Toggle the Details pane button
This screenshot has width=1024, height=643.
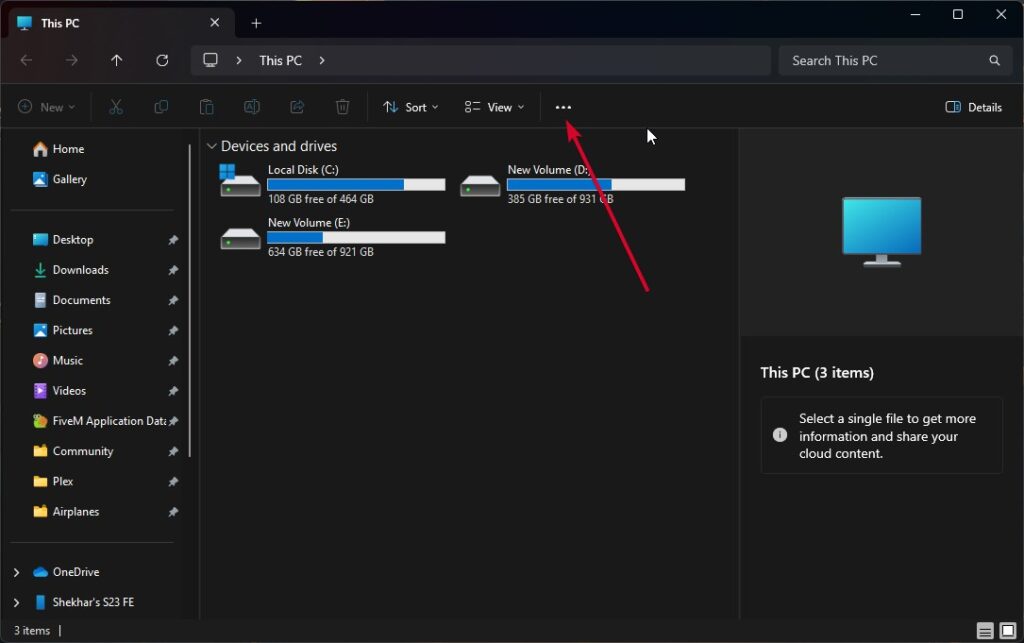pos(973,107)
